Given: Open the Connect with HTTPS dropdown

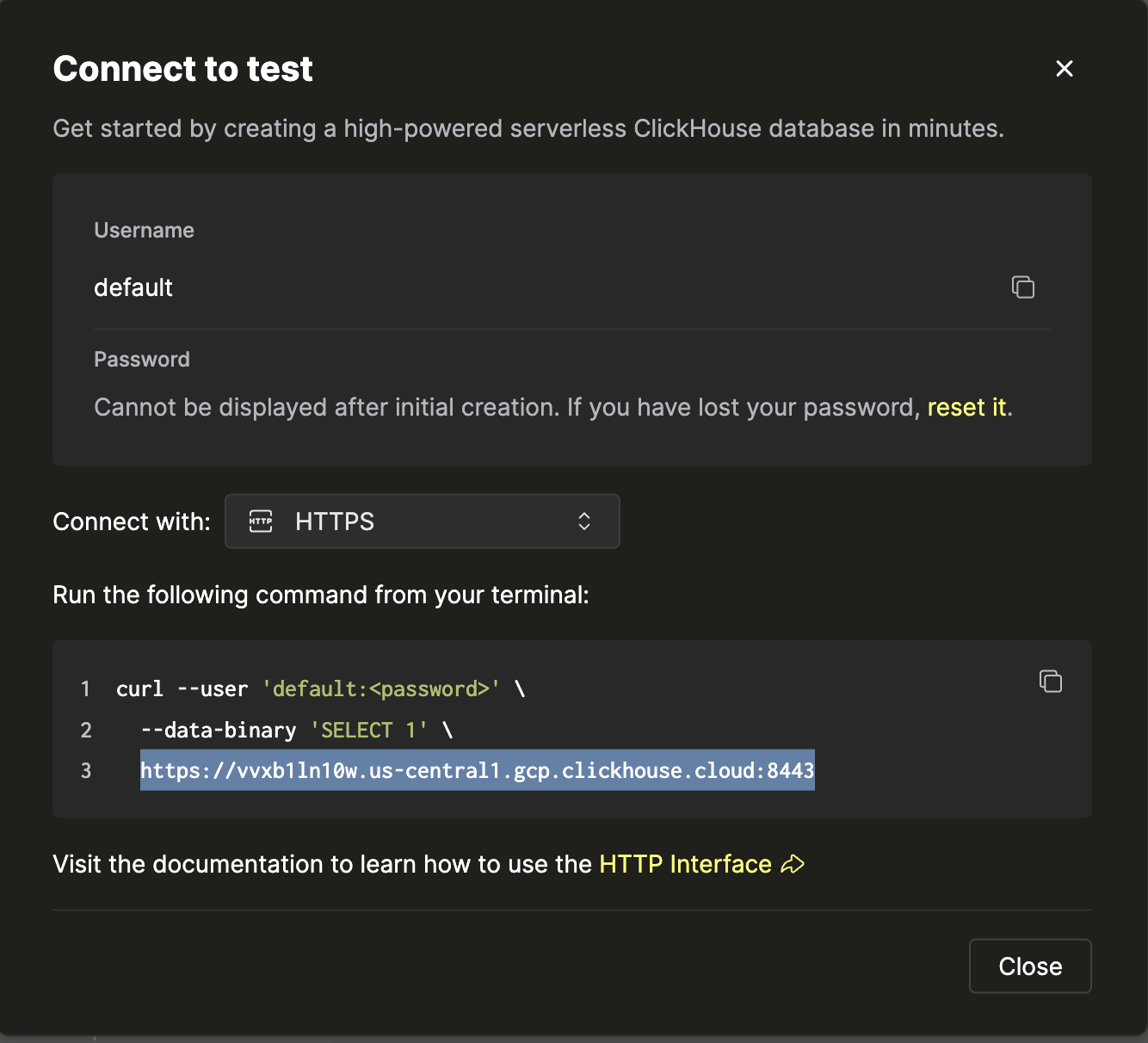Looking at the screenshot, I should 422,521.
